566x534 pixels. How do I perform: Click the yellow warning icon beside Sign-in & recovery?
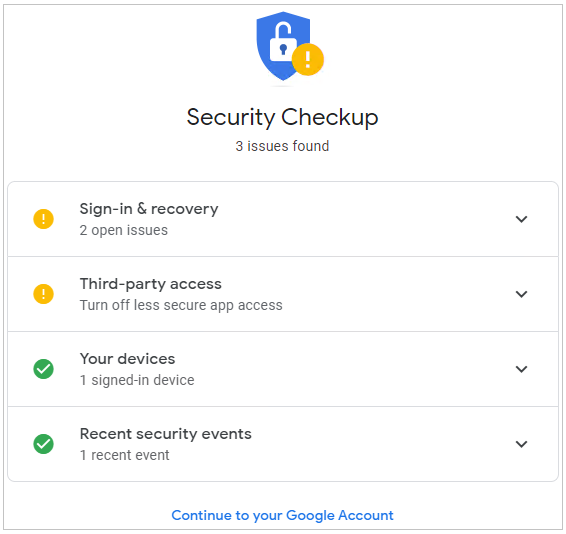43,219
